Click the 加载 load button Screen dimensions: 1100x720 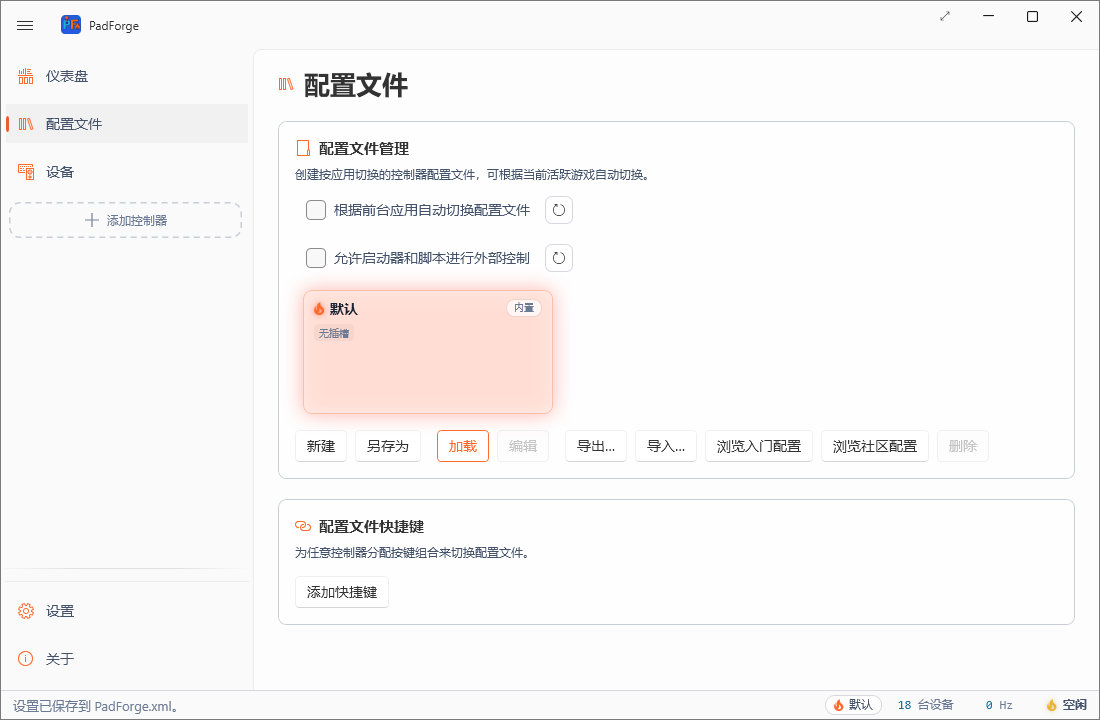[x=463, y=446]
